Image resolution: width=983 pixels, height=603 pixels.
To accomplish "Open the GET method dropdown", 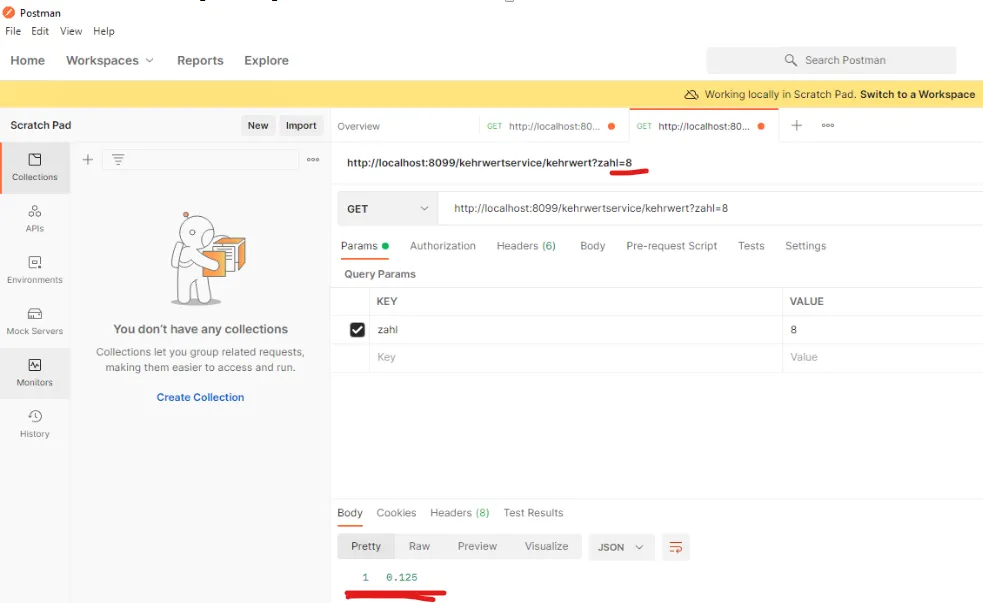I will (387, 209).
